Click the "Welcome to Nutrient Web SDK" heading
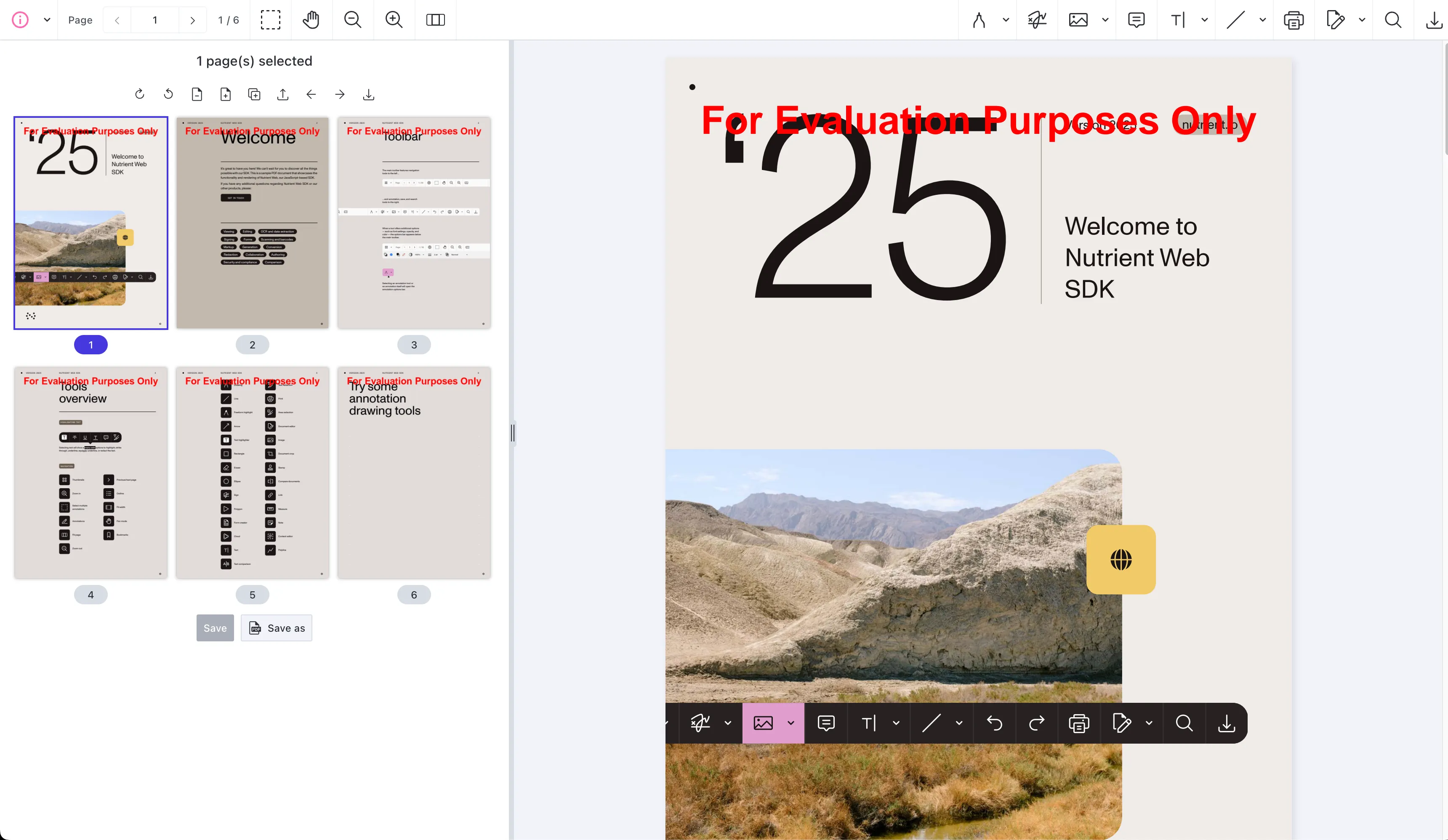 (x=1137, y=258)
